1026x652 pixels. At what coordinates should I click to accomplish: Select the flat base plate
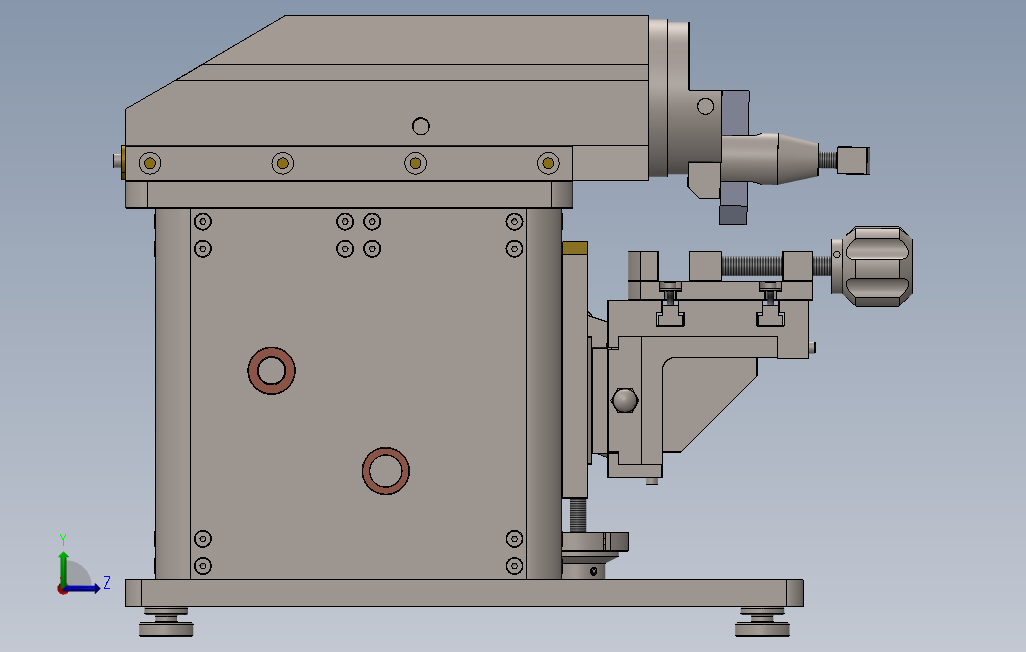click(x=464, y=593)
